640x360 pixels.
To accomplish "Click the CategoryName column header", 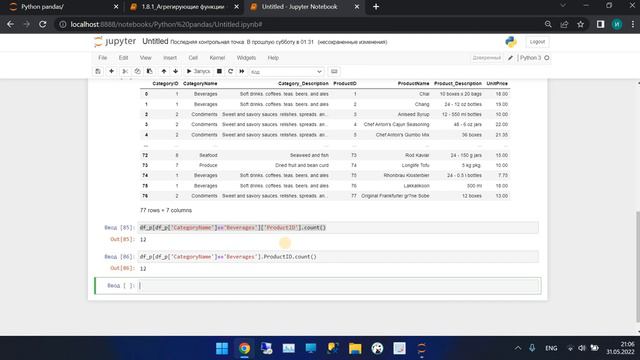I will coord(200,84).
